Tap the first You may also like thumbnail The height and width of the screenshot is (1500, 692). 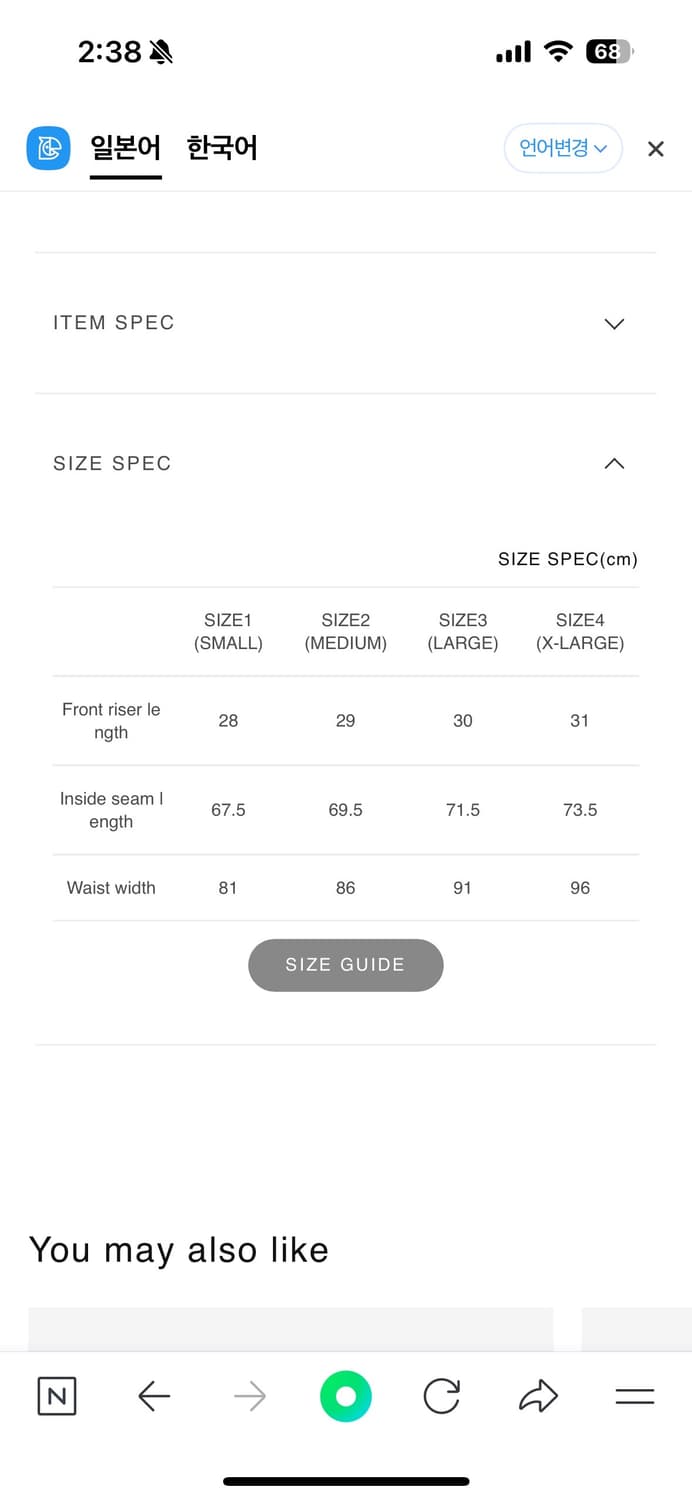[290, 1328]
